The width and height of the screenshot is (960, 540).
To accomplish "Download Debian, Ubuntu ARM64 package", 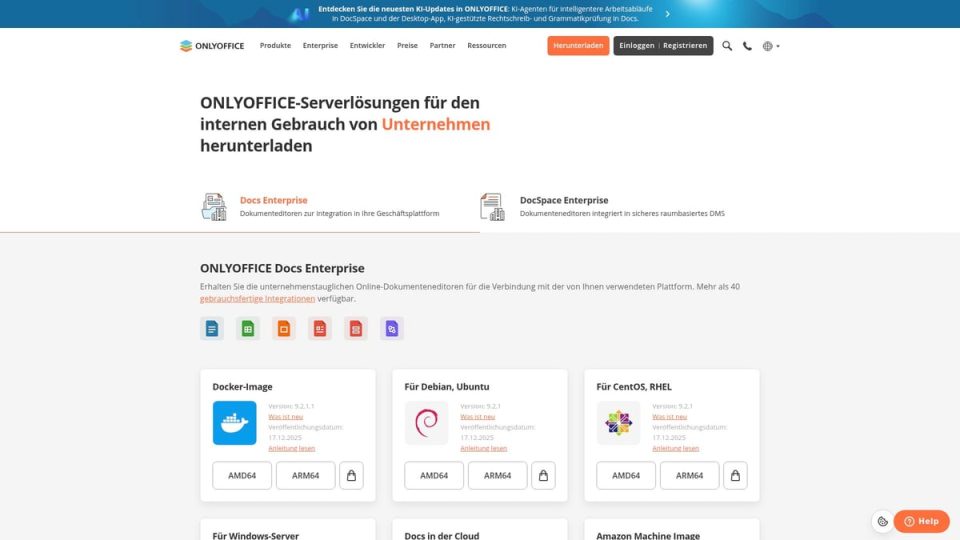I will 498,476.
